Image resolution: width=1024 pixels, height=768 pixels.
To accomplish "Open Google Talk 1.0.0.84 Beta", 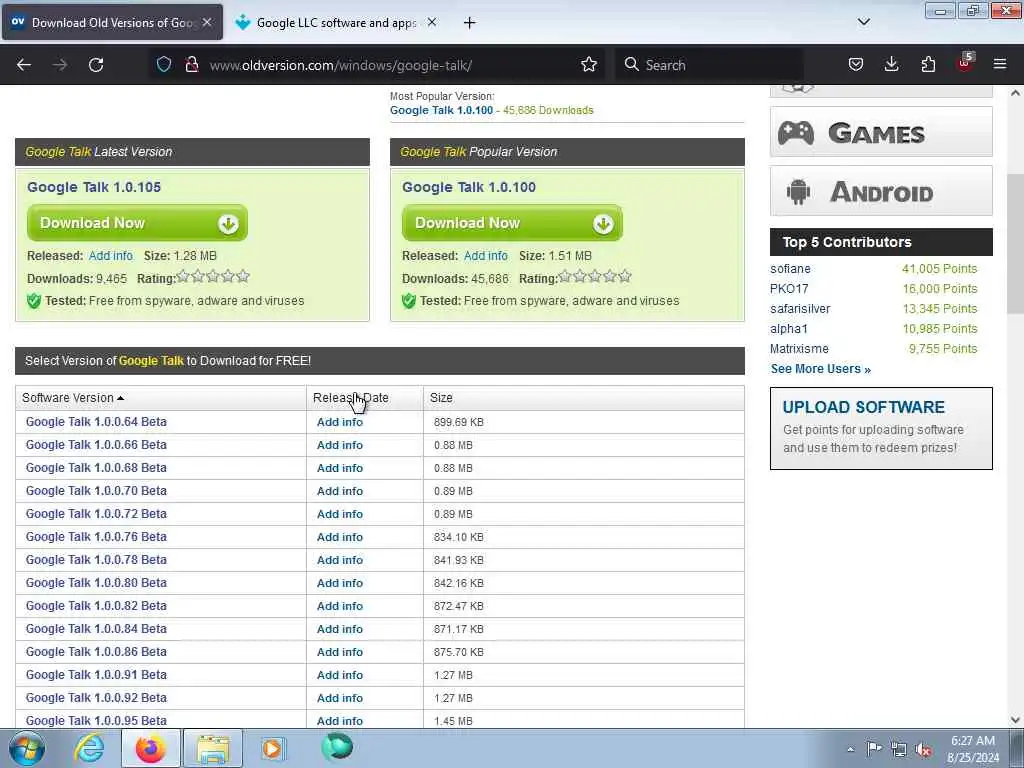I will click(x=96, y=629).
